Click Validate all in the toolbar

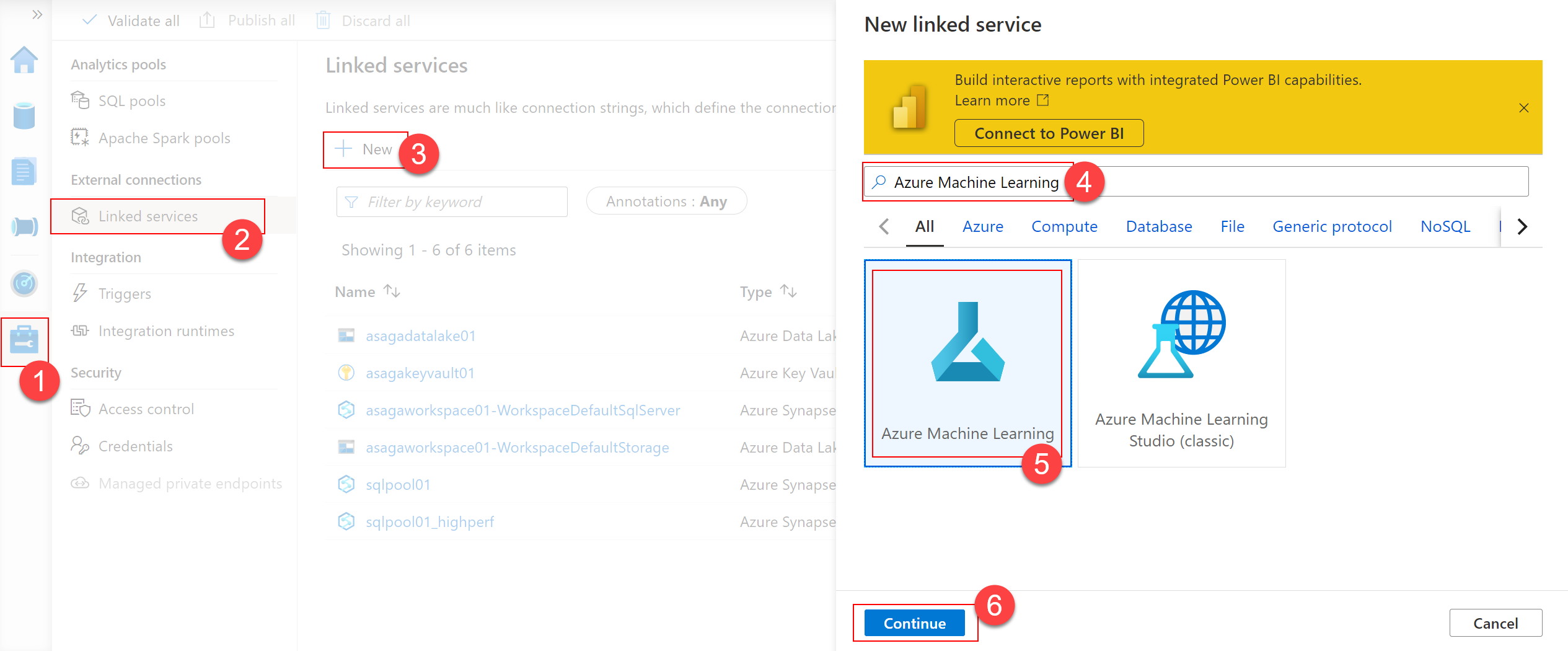(131, 20)
